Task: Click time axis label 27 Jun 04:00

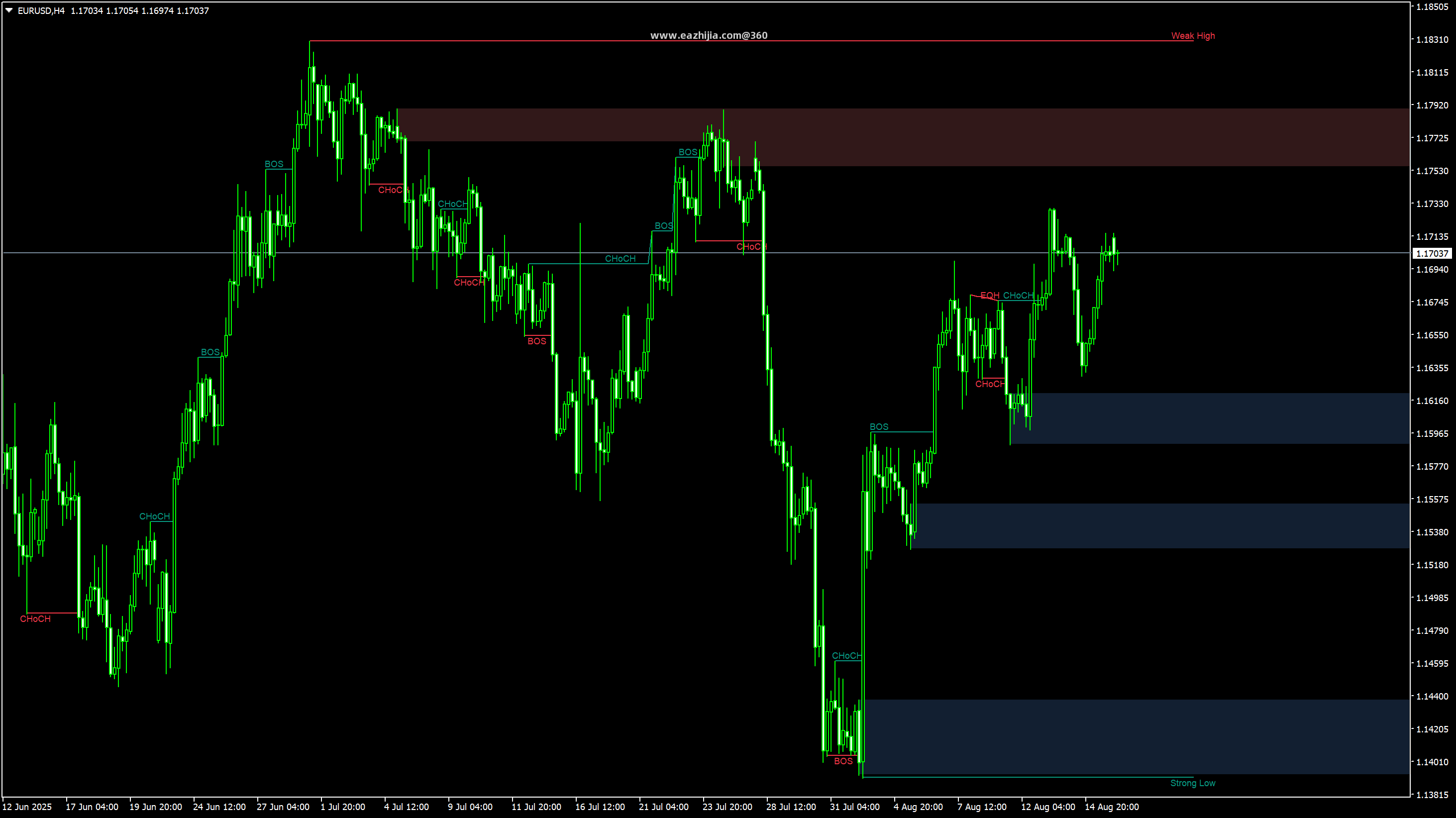Action: [x=283, y=807]
